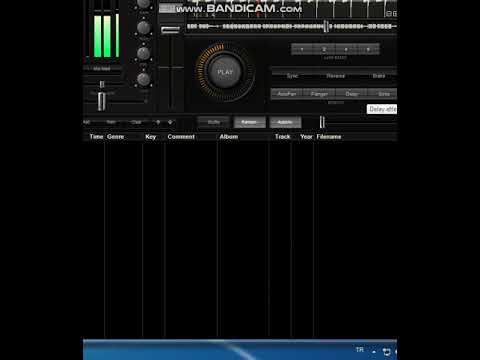Enable the AutoPan effect
Viewport: 480px width, 360px height.
click(x=287, y=94)
